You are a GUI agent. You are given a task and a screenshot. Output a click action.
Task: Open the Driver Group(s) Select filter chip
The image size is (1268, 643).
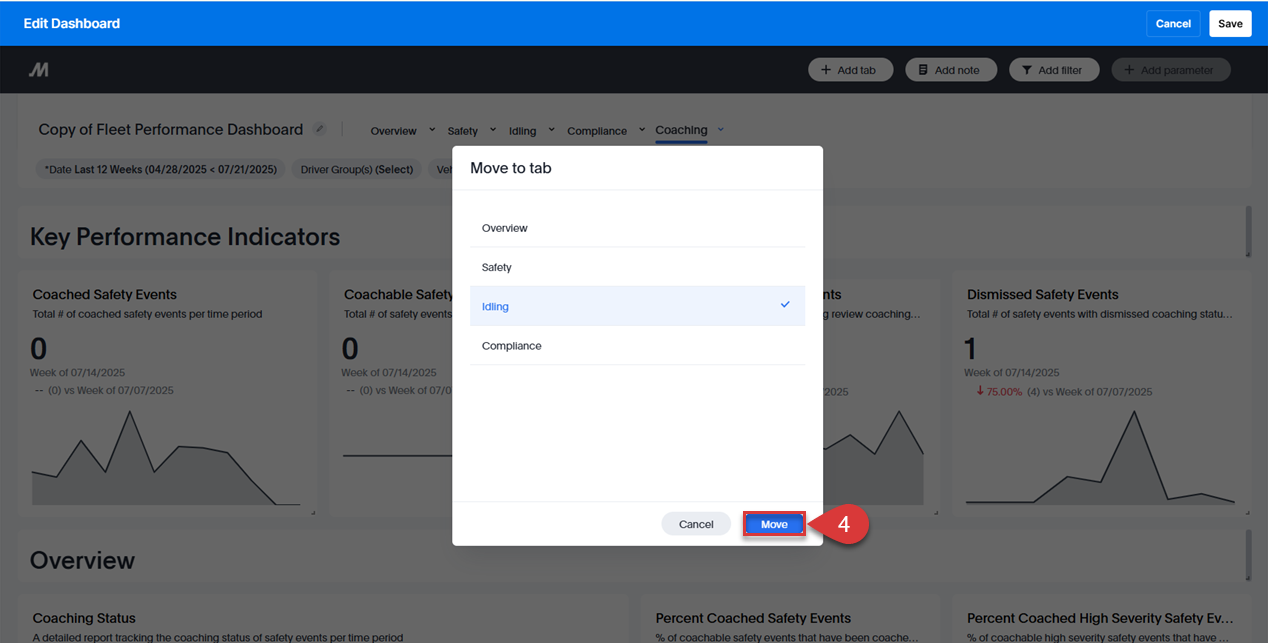[x=355, y=169]
